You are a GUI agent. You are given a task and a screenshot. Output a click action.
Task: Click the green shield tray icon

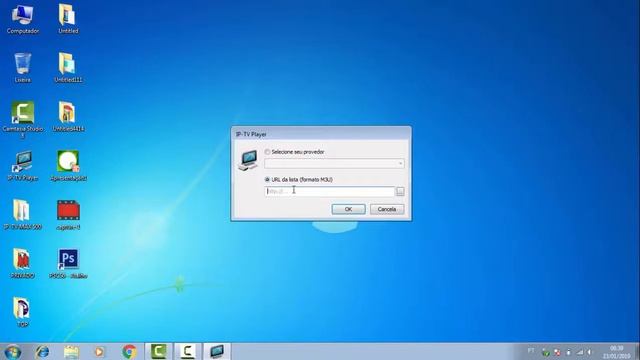click(x=546, y=352)
